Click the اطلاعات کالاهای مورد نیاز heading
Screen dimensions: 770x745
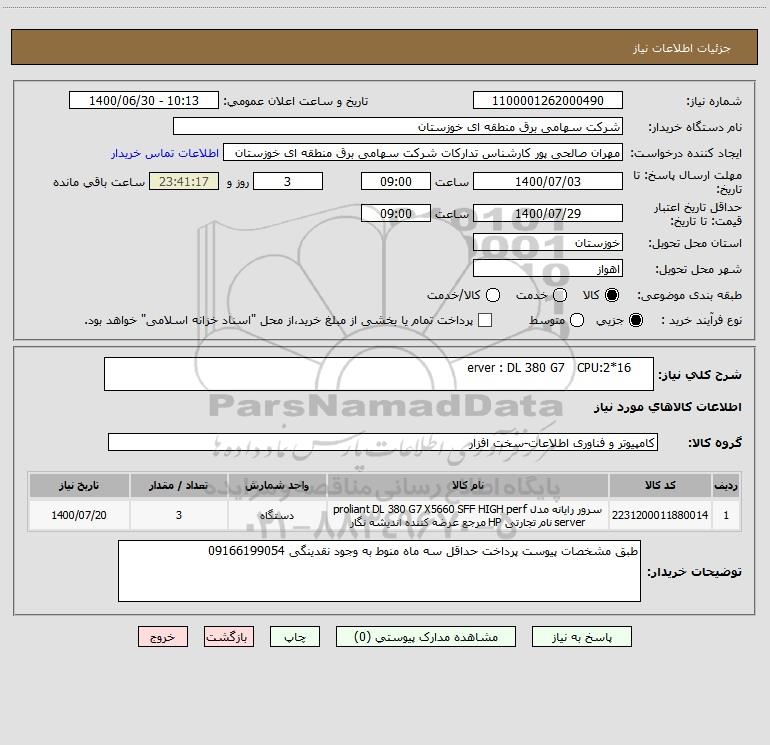pyautogui.click(x=668, y=407)
